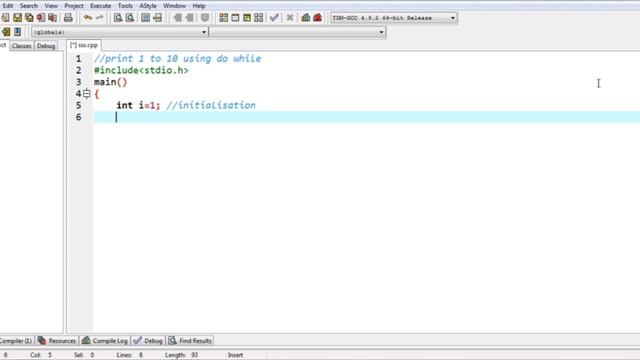Open the Compile Log bottom tab
The image size is (640, 360).
105,340
